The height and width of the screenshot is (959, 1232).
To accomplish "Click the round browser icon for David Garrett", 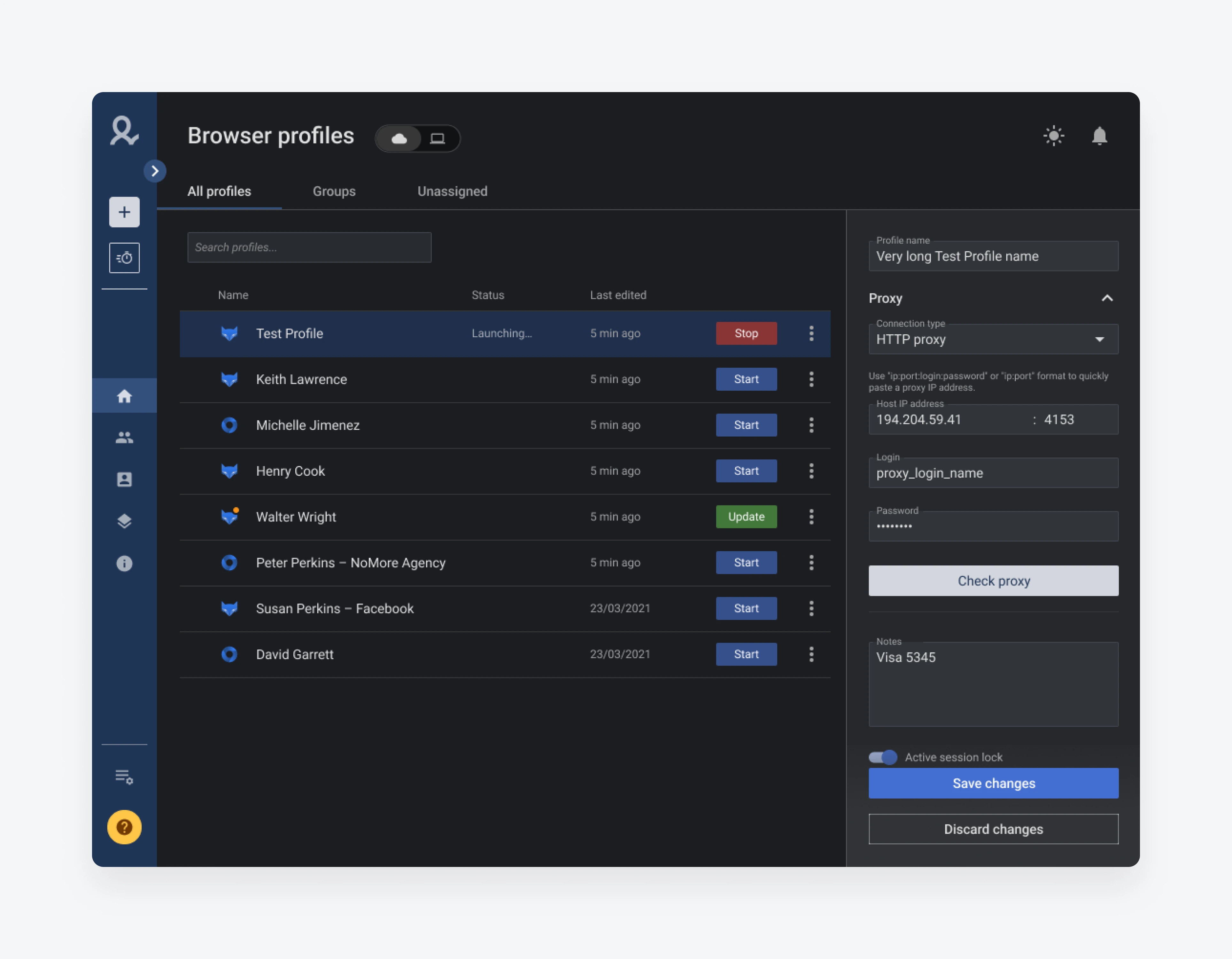I will click(229, 654).
